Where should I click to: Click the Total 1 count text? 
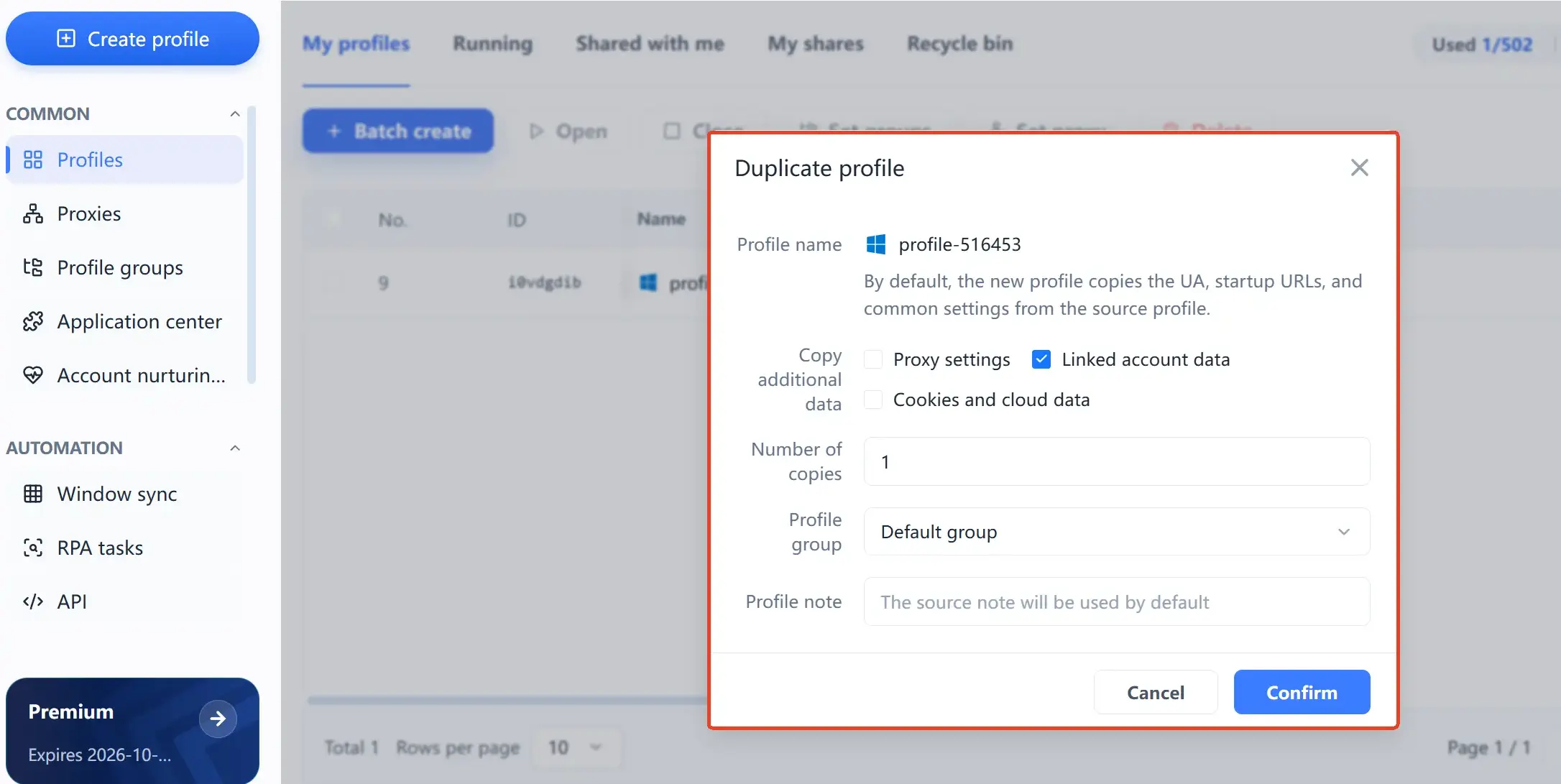[x=351, y=747]
